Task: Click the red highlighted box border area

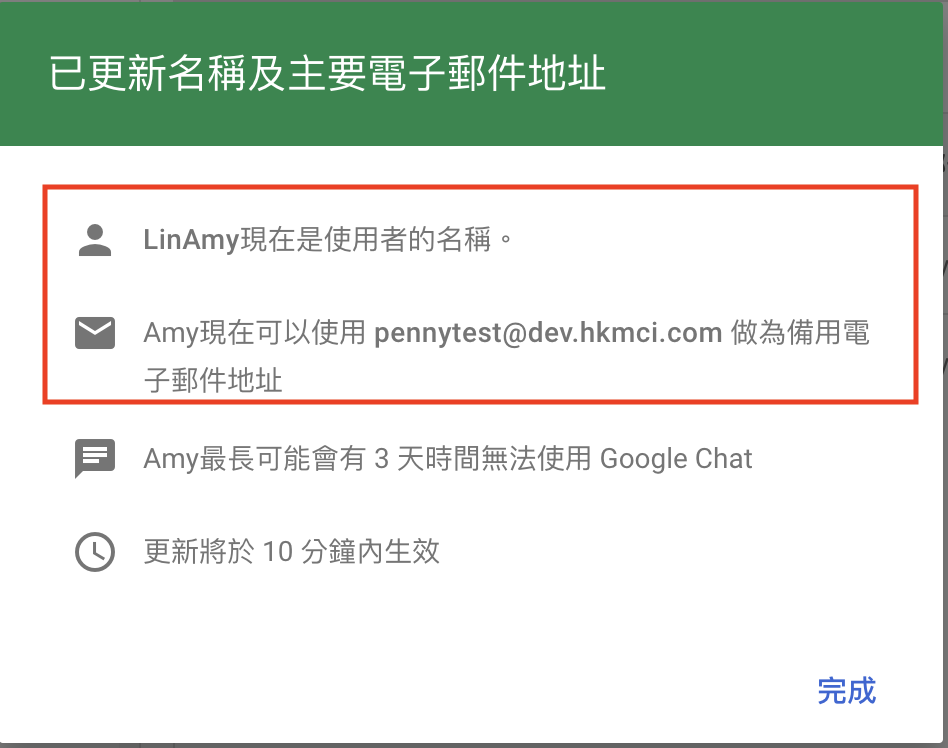Action: (481, 187)
